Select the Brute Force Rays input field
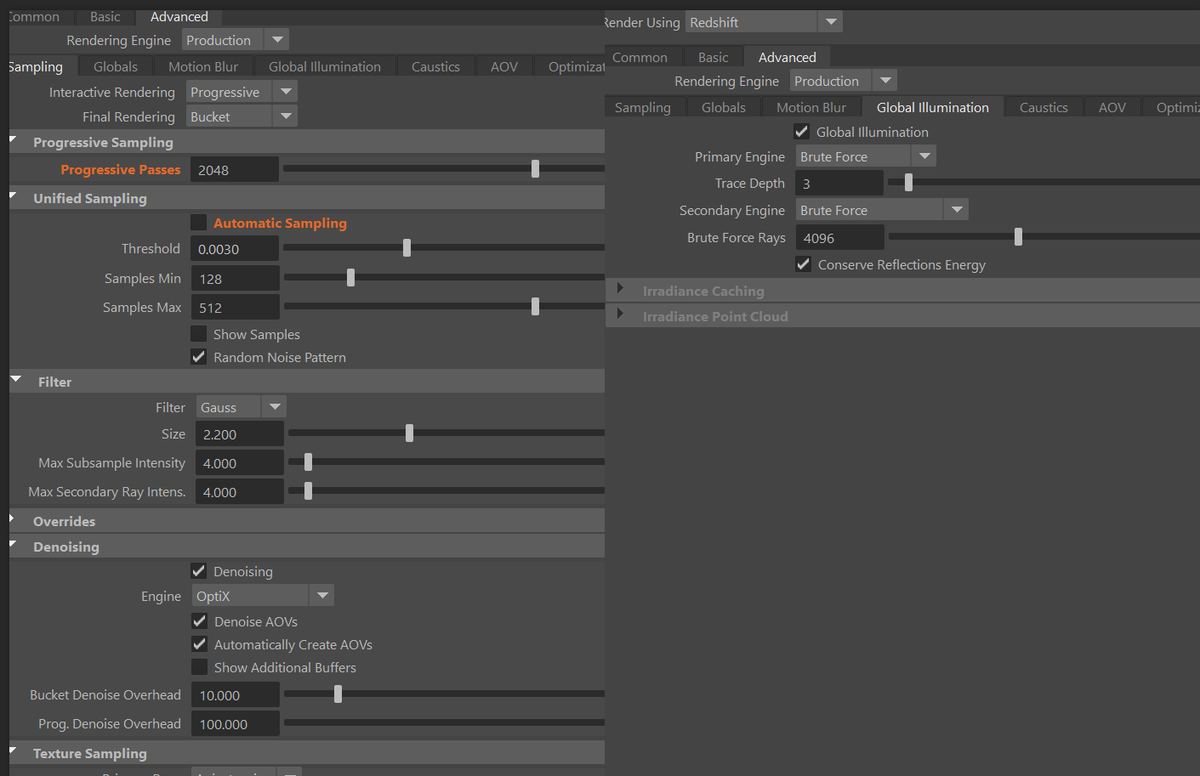The image size is (1200, 776). click(840, 238)
